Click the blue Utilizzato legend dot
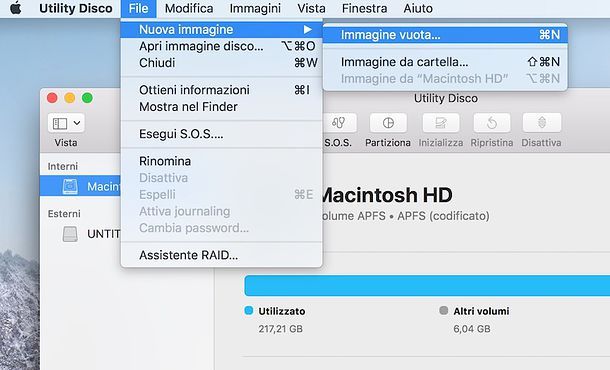 (x=249, y=310)
